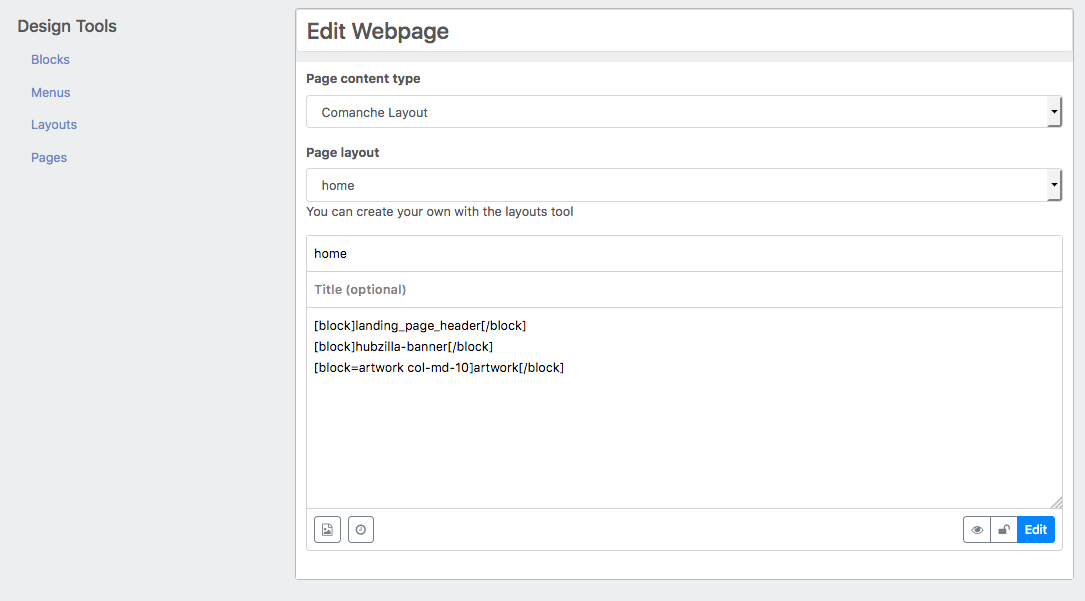Click the home page link field
The height and width of the screenshot is (601, 1085).
[683, 253]
